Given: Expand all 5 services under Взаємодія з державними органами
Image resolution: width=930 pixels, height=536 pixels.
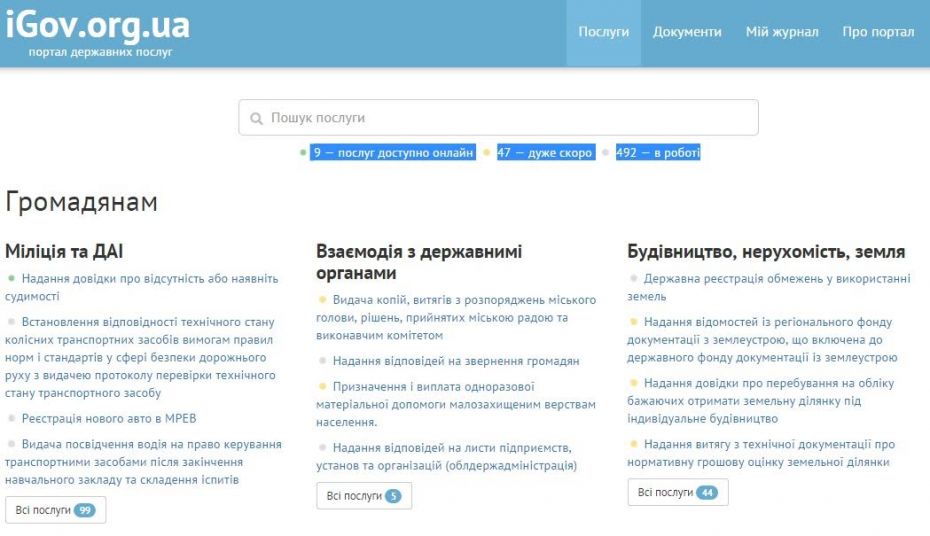Looking at the screenshot, I should click(364, 496).
